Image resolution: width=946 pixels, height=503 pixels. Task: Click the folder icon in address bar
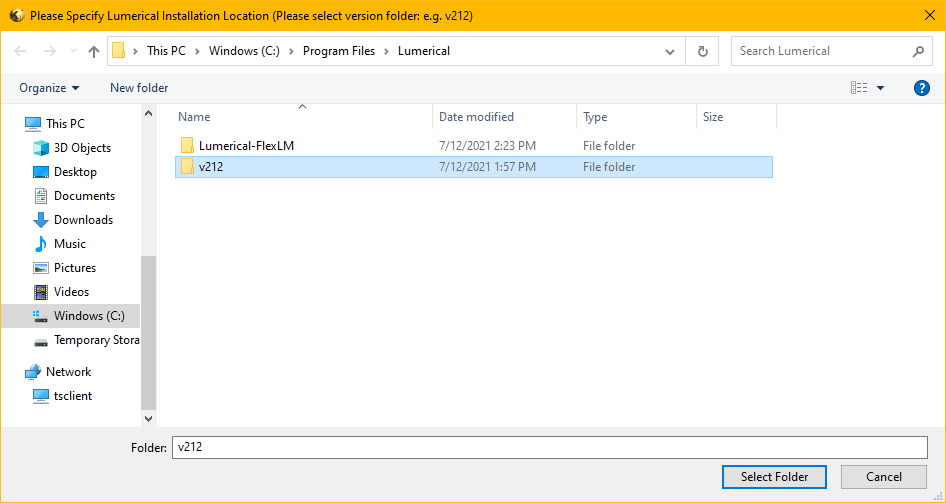[x=119, y=51]
